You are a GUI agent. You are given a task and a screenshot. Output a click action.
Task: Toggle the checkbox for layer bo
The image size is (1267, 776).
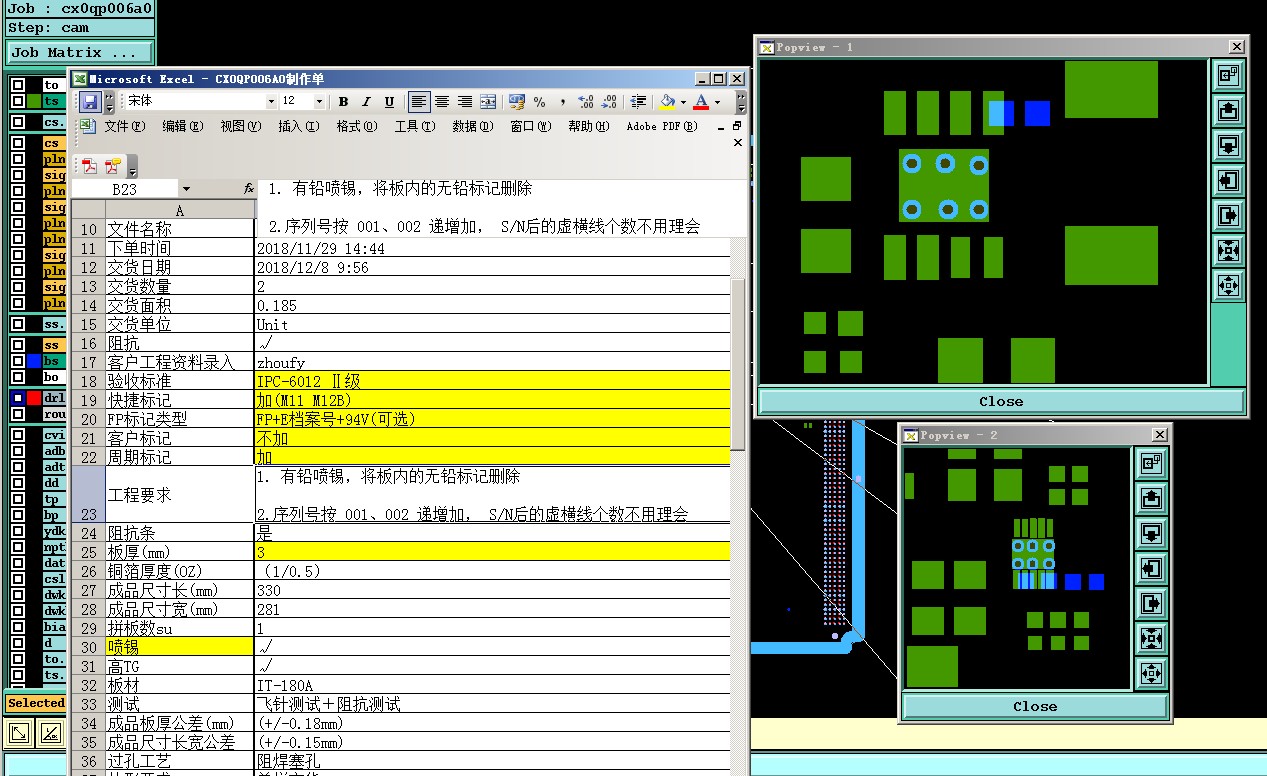point(18,377)
